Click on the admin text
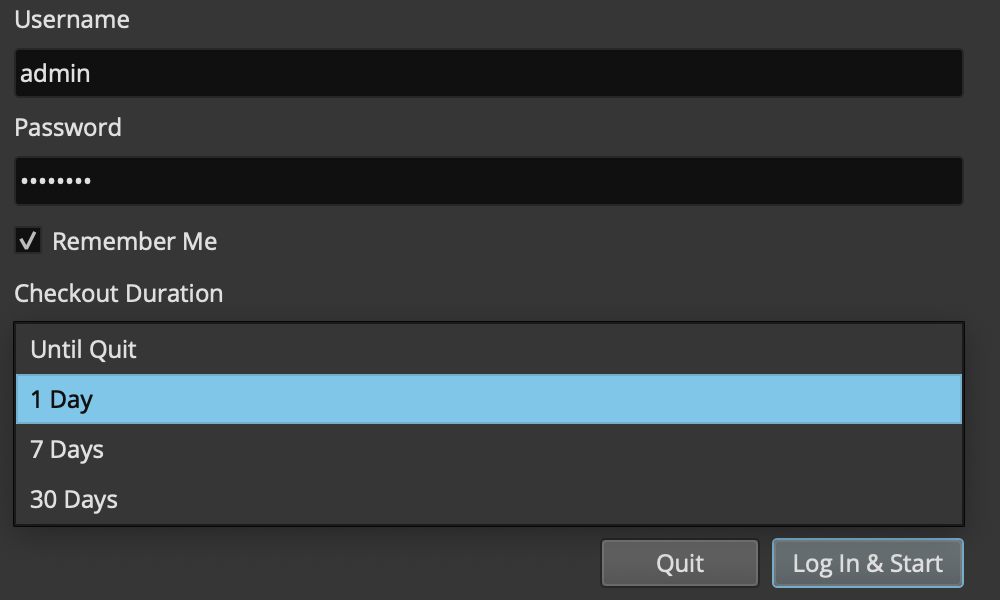The height and width of the screenshot is (600, 1000). pyautogui.click(x=55, y=74)
